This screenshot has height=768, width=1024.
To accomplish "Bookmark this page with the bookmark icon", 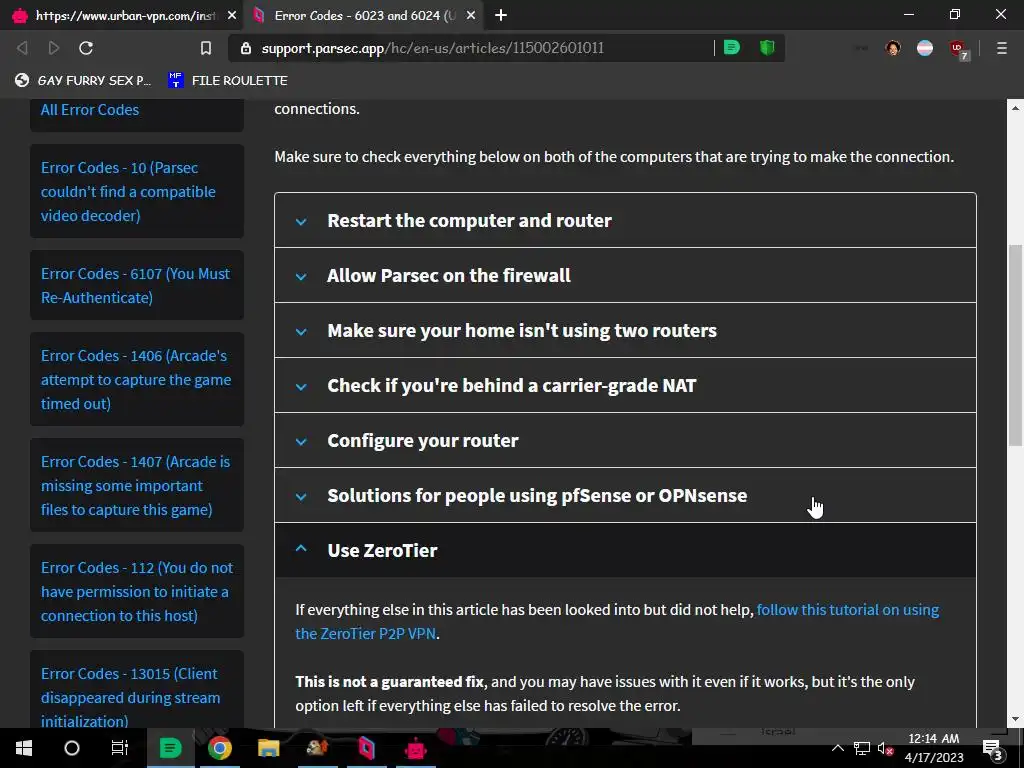I will [206, 48].
